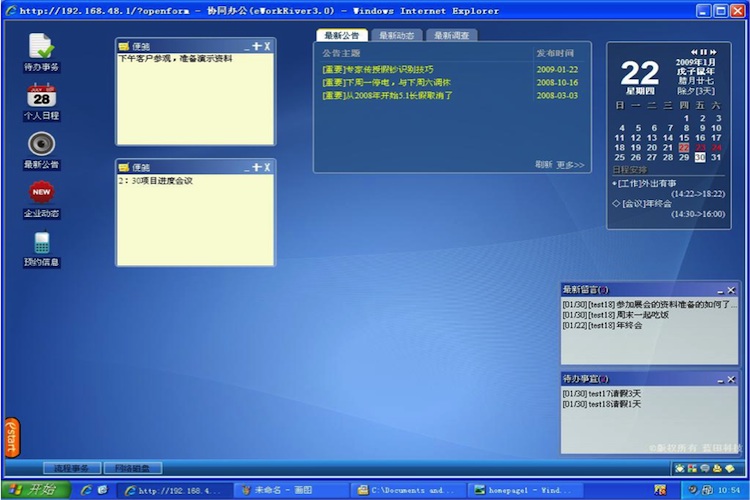Add a new note from the top sticky note's plus icon
Image resolution: width=750 pixels, height=500 pixels.
point(256,46)
